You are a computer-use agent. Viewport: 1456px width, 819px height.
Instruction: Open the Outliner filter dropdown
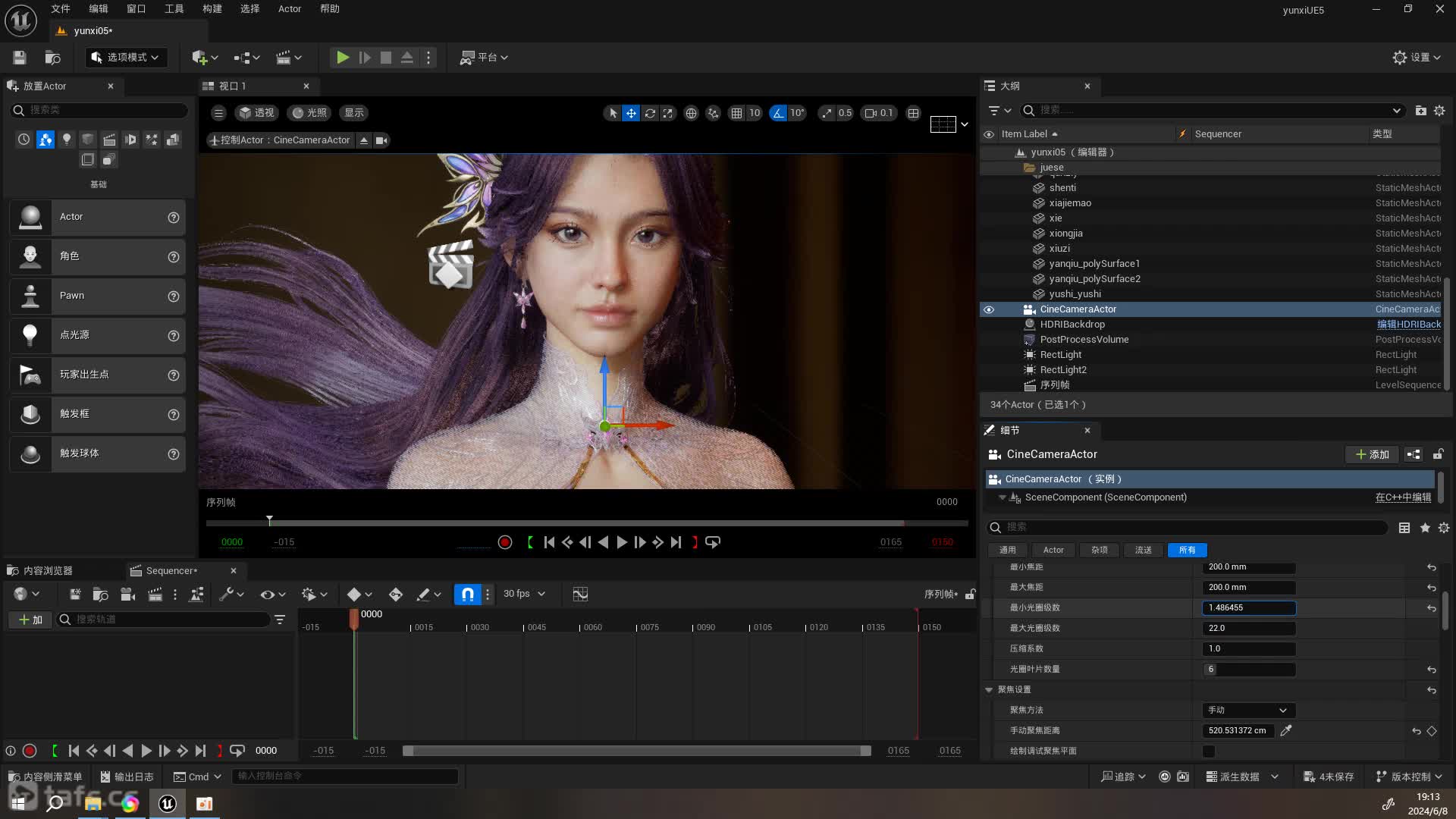(x=1000, y=111)
